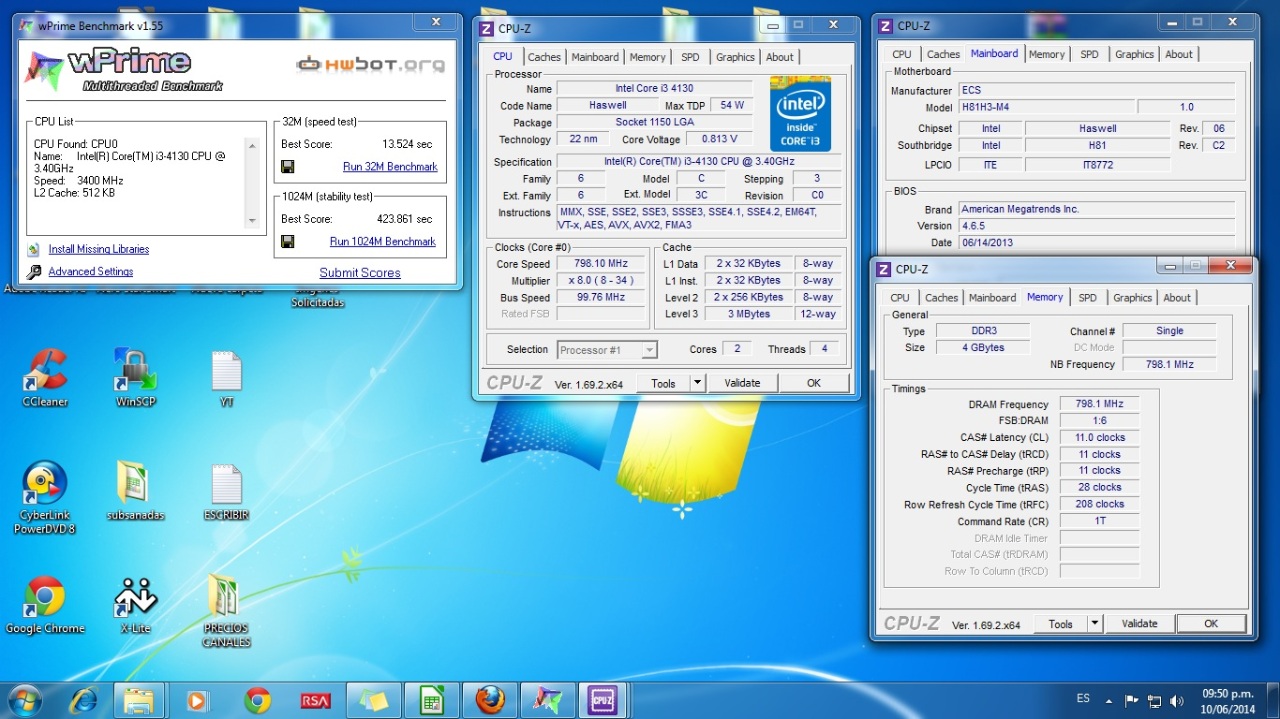Screen dimensions: 1280x719
Task: Click the Action Center flag tray icon
Action: (1132, 701)
